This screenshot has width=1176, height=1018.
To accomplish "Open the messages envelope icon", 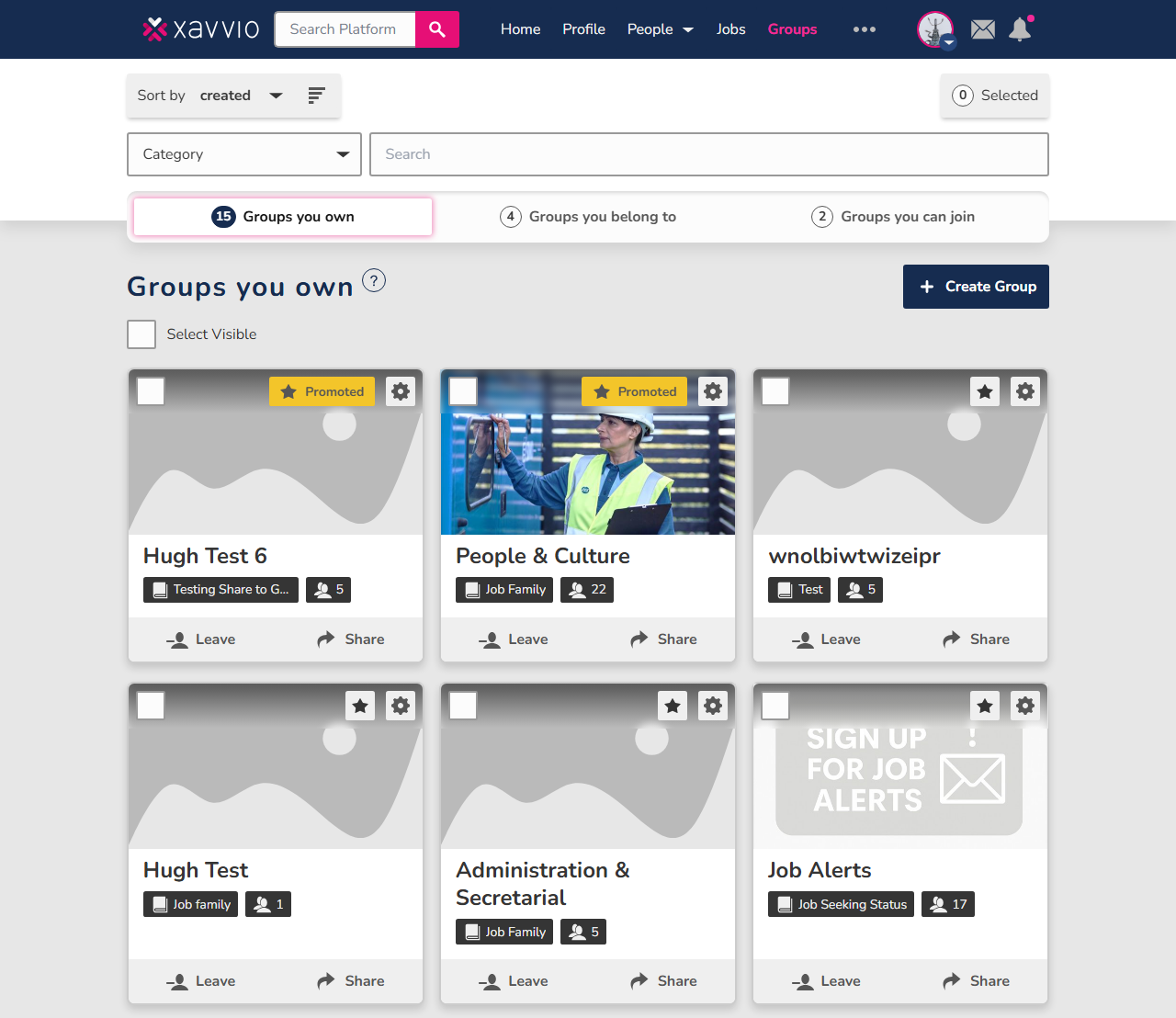I will tap(983, 29).
